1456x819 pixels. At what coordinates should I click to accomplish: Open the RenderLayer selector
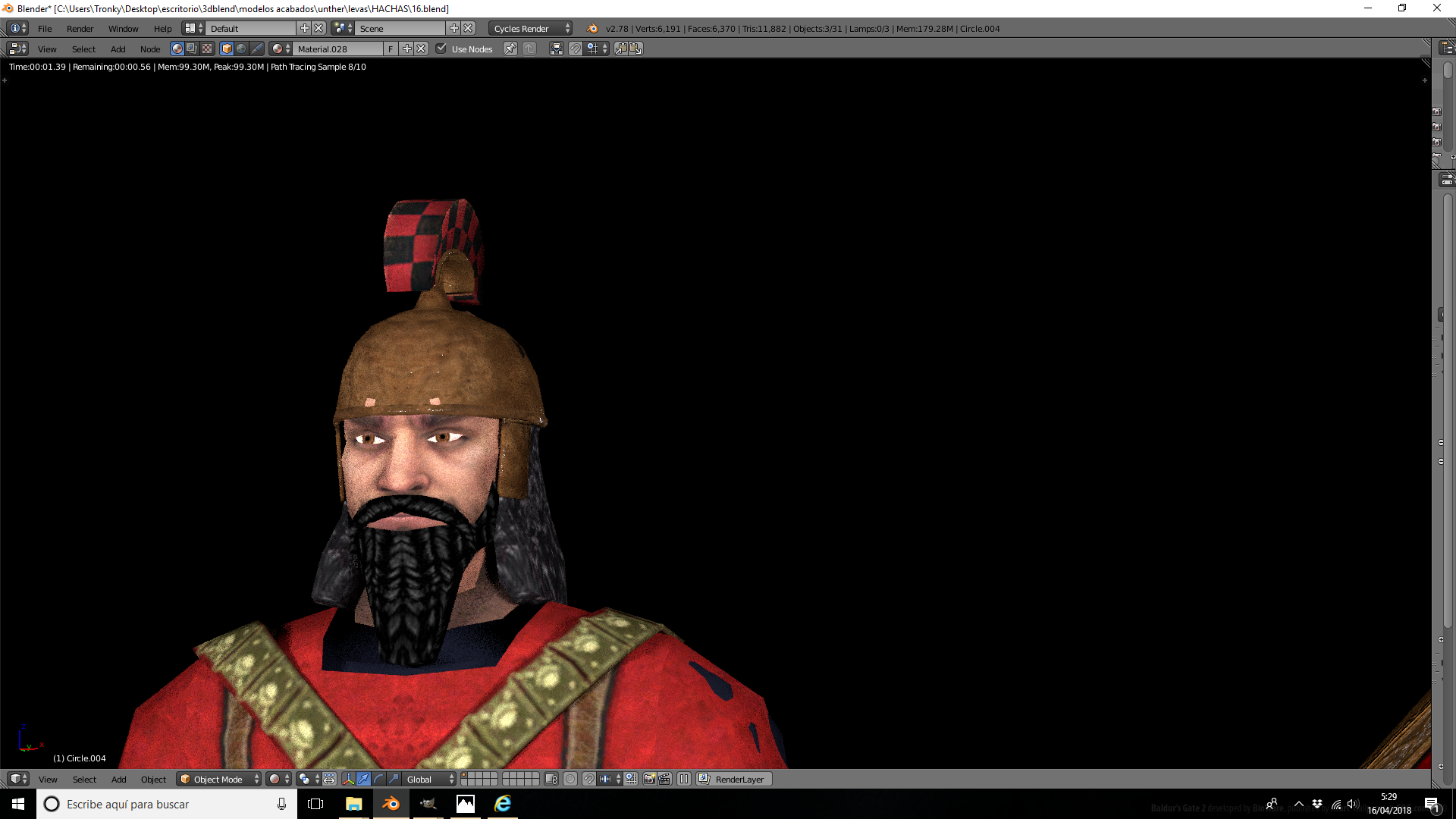point(734,779)
